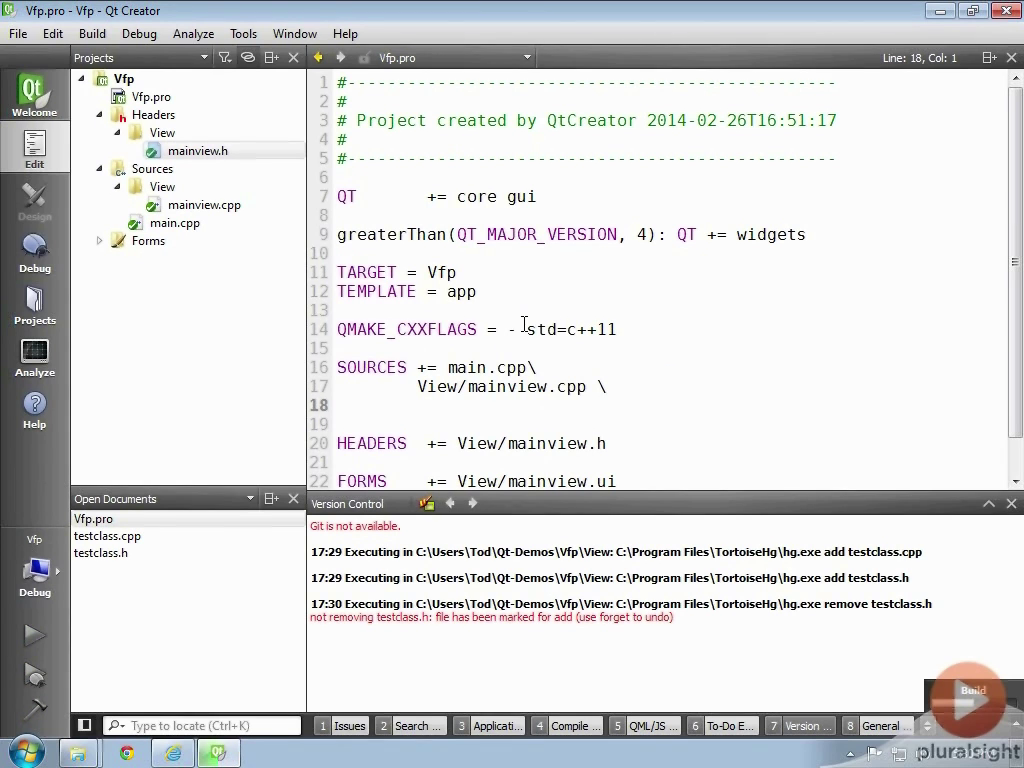Show the QML/JS Console pane
Image resolution: width=1024 pixels, height=768 pixels.
click(645, 726)
